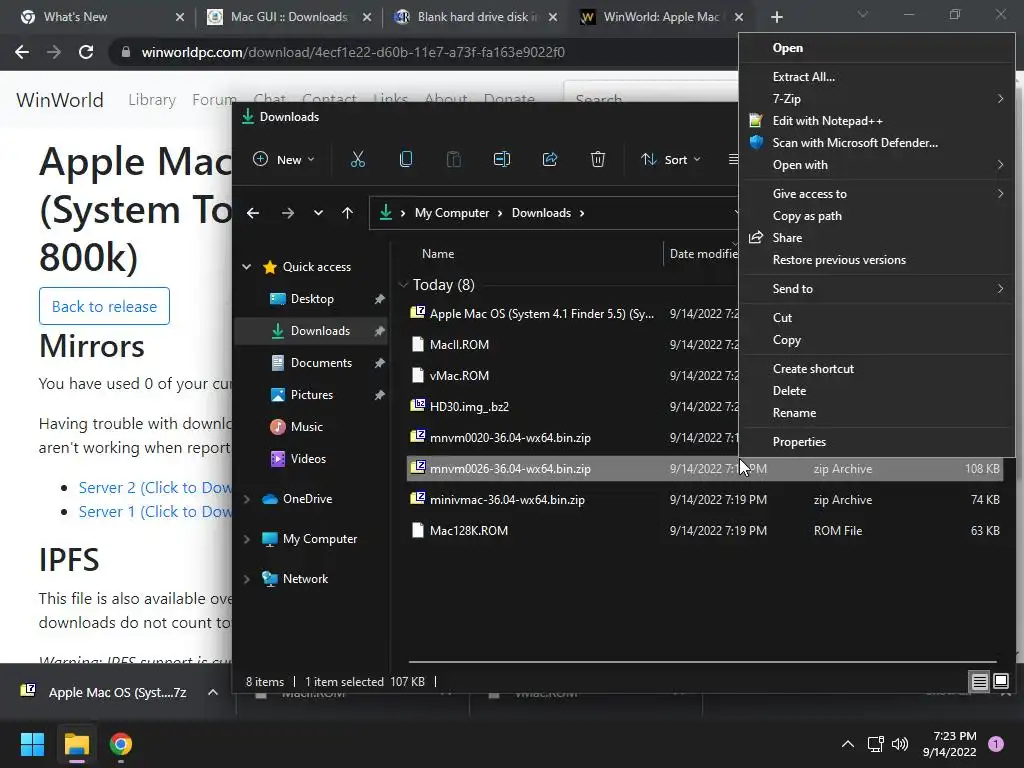The height and width of the screenshot is (768, 1024).
Task: Select the Mac128K.ROM file
Action: 468,530
